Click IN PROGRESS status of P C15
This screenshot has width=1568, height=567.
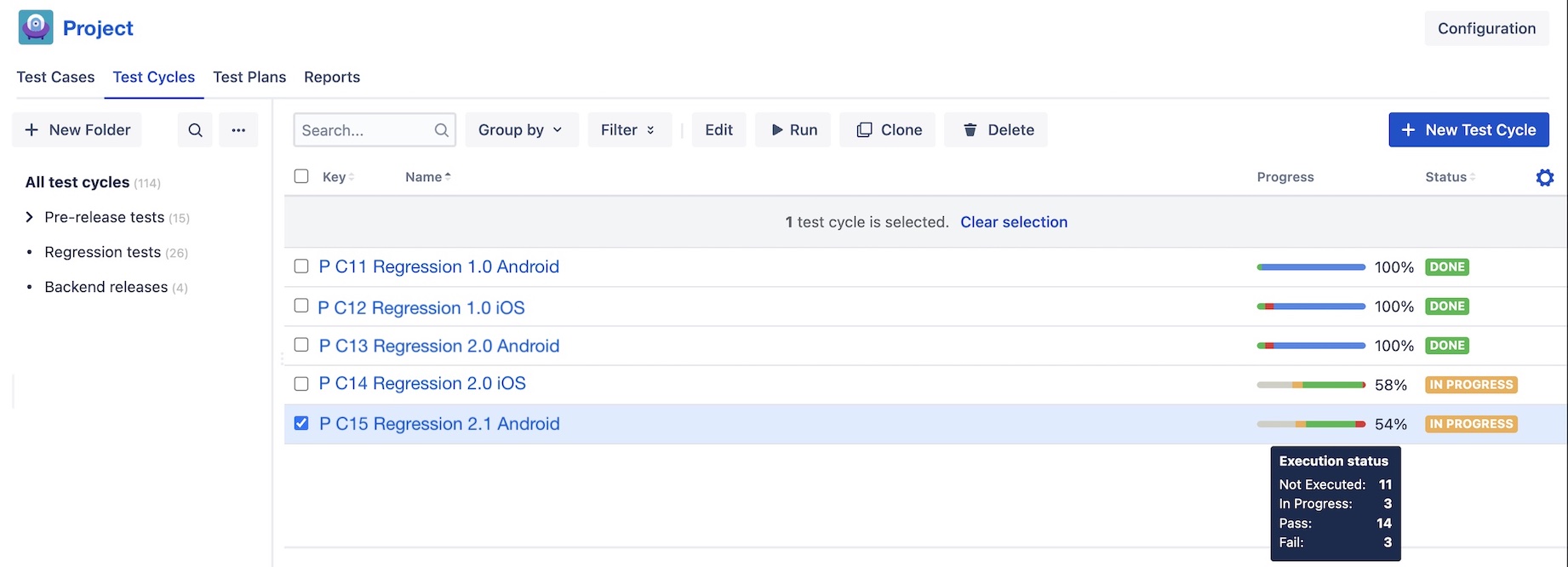point(1471,424)
